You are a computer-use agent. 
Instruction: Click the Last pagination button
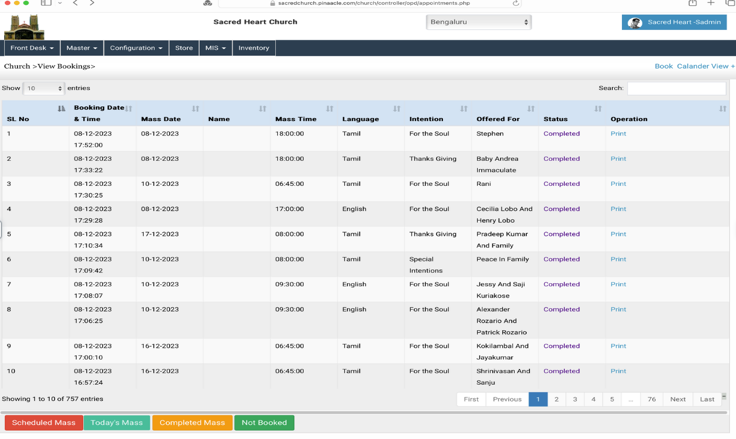click(707, 400)
